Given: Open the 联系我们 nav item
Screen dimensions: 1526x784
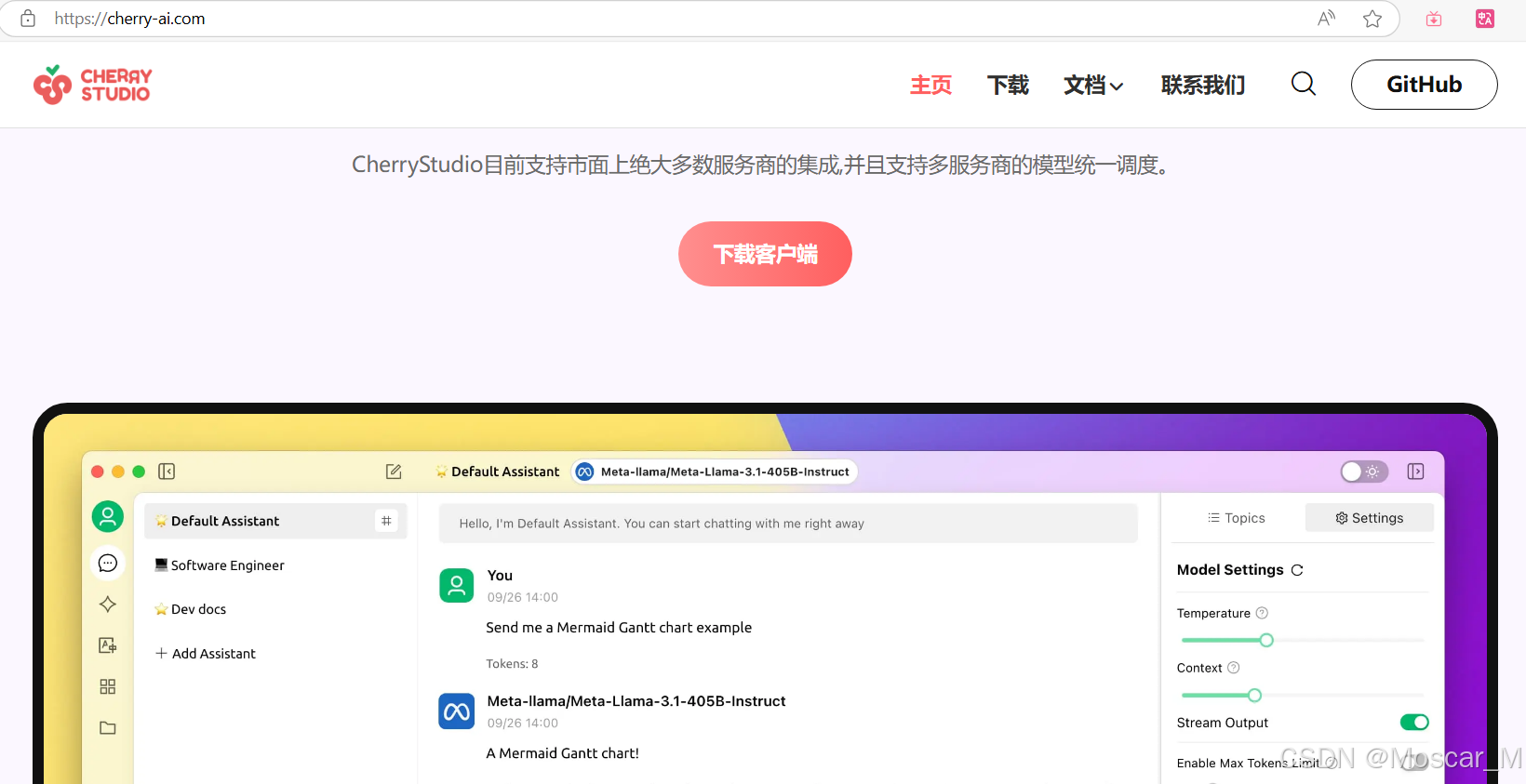Looking at the screenshot, I should 1203,85.
